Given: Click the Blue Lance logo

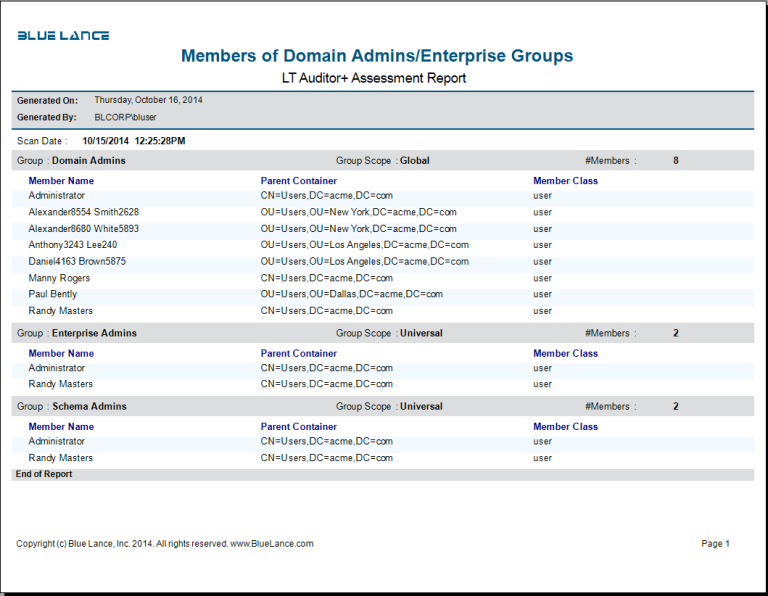Looking at the screenshot, I should pyautogui.click(x=63, y=36).
